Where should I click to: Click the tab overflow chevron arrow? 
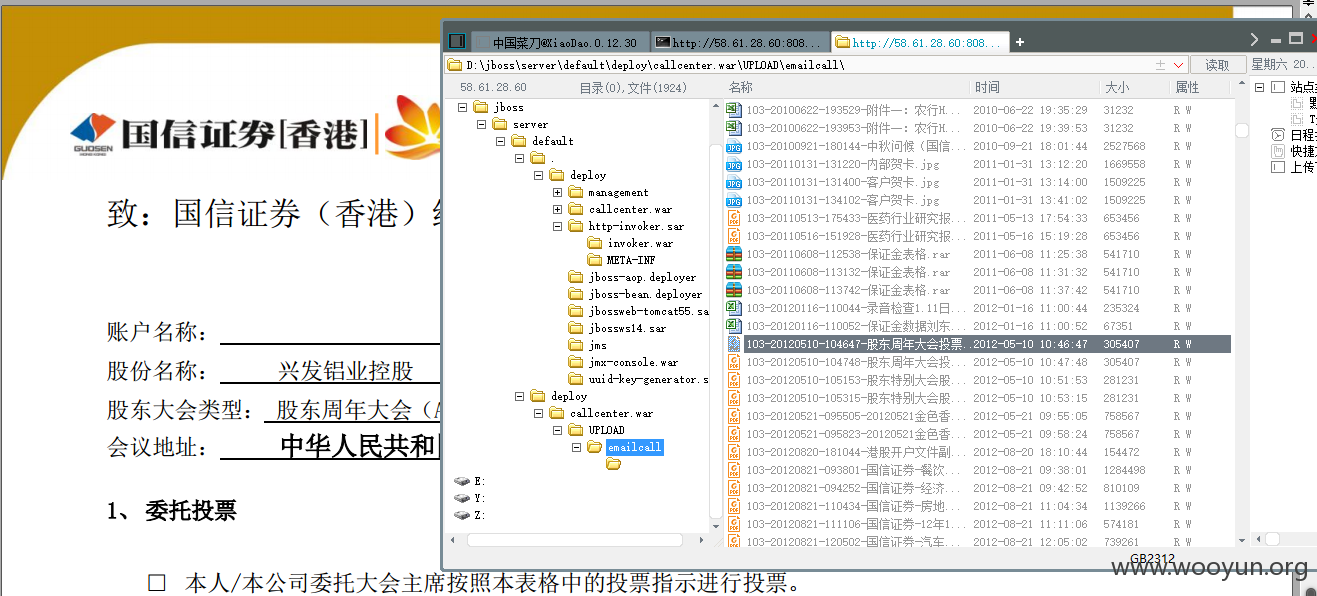point(1254,40)
